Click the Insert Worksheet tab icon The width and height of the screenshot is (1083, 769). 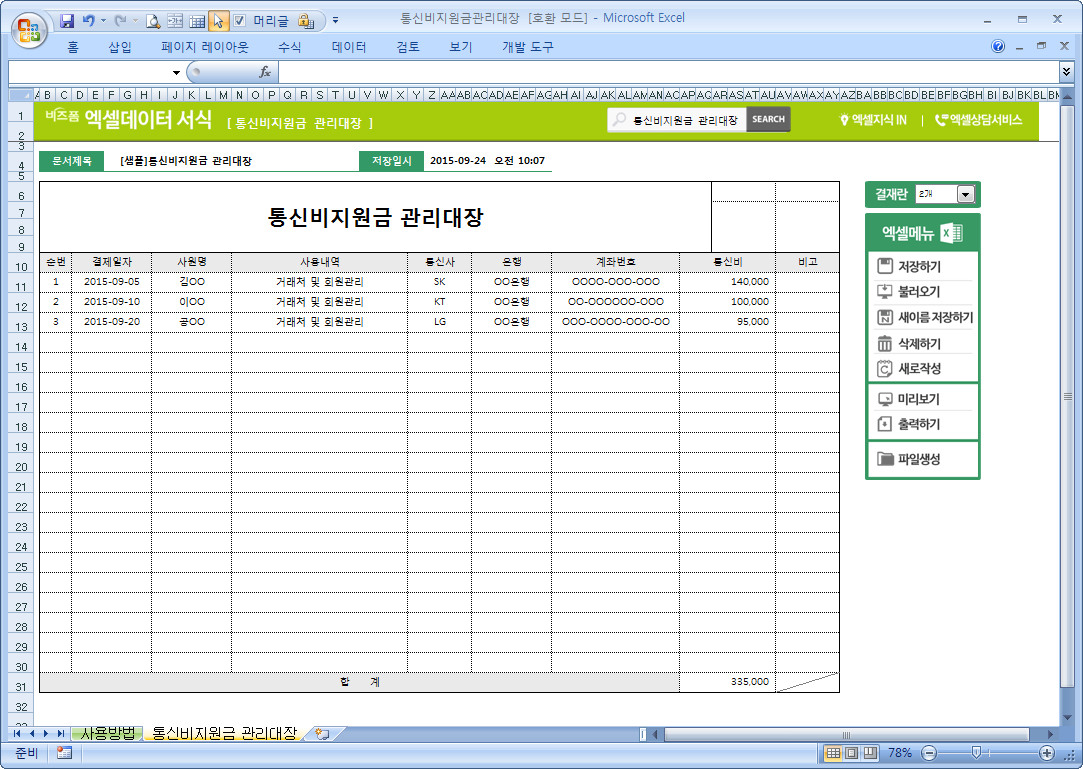322,734
